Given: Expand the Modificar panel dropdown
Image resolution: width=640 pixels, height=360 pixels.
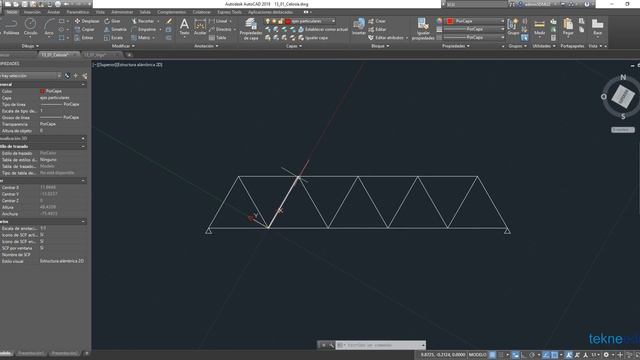Looking at the screenshot, I should 123,46.
